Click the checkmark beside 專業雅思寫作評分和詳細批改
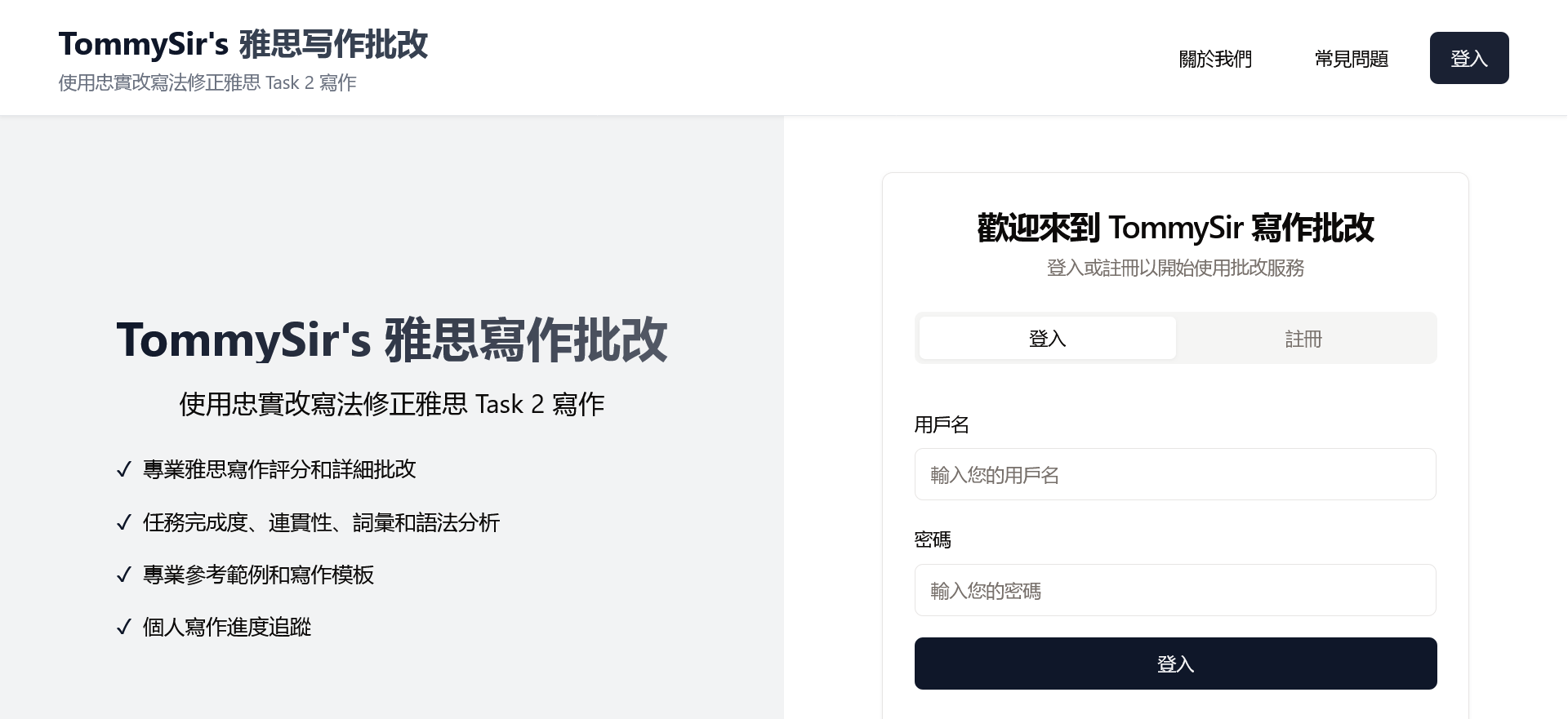This screenshot has height=719, width=1568. 124,470
